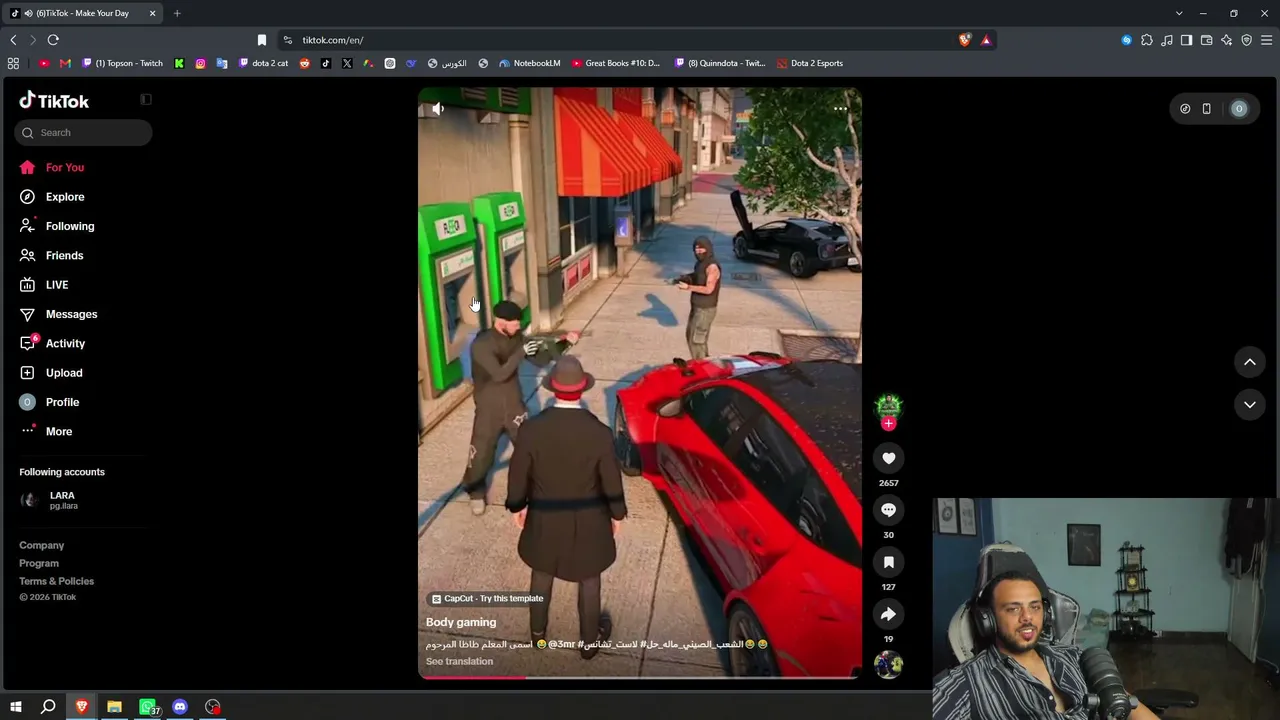Image resolution: width=1280 pixels, height=720 pixels.
Task: Open the Friends page
Action: [x=65, y=255]
